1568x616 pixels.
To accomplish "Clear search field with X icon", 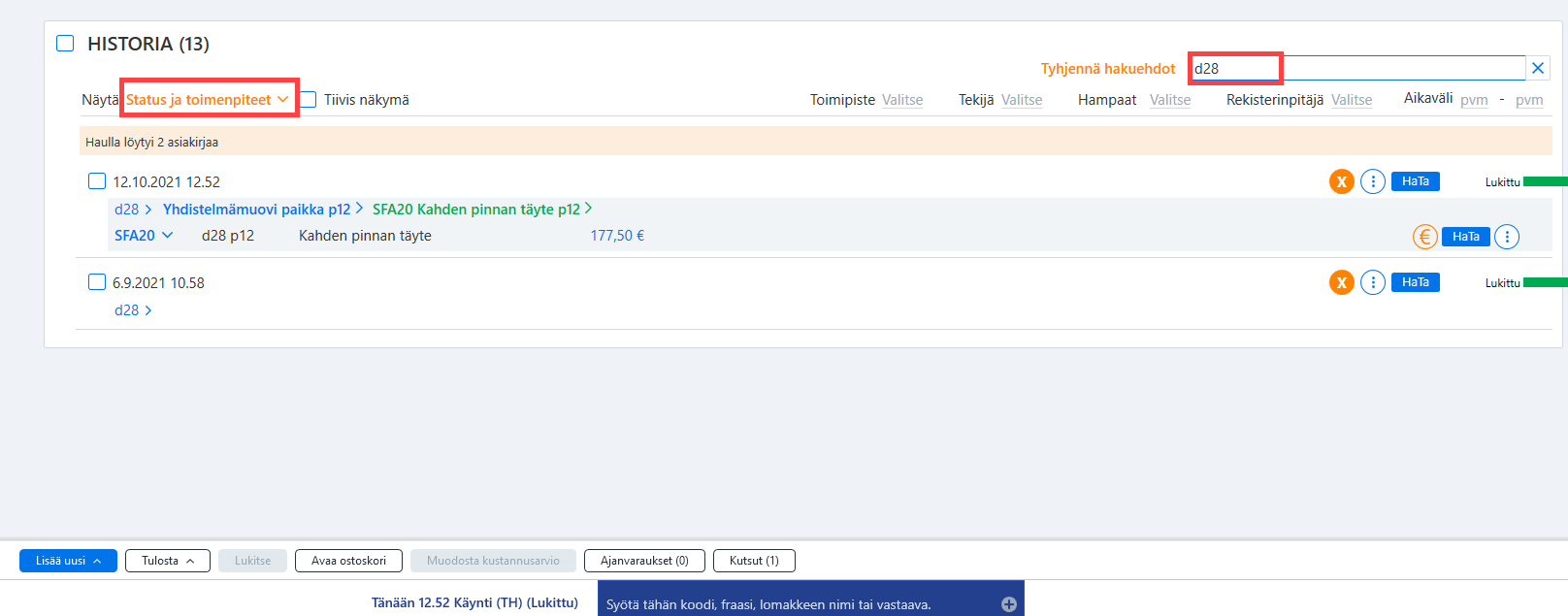I will [x=1538, y=68].
